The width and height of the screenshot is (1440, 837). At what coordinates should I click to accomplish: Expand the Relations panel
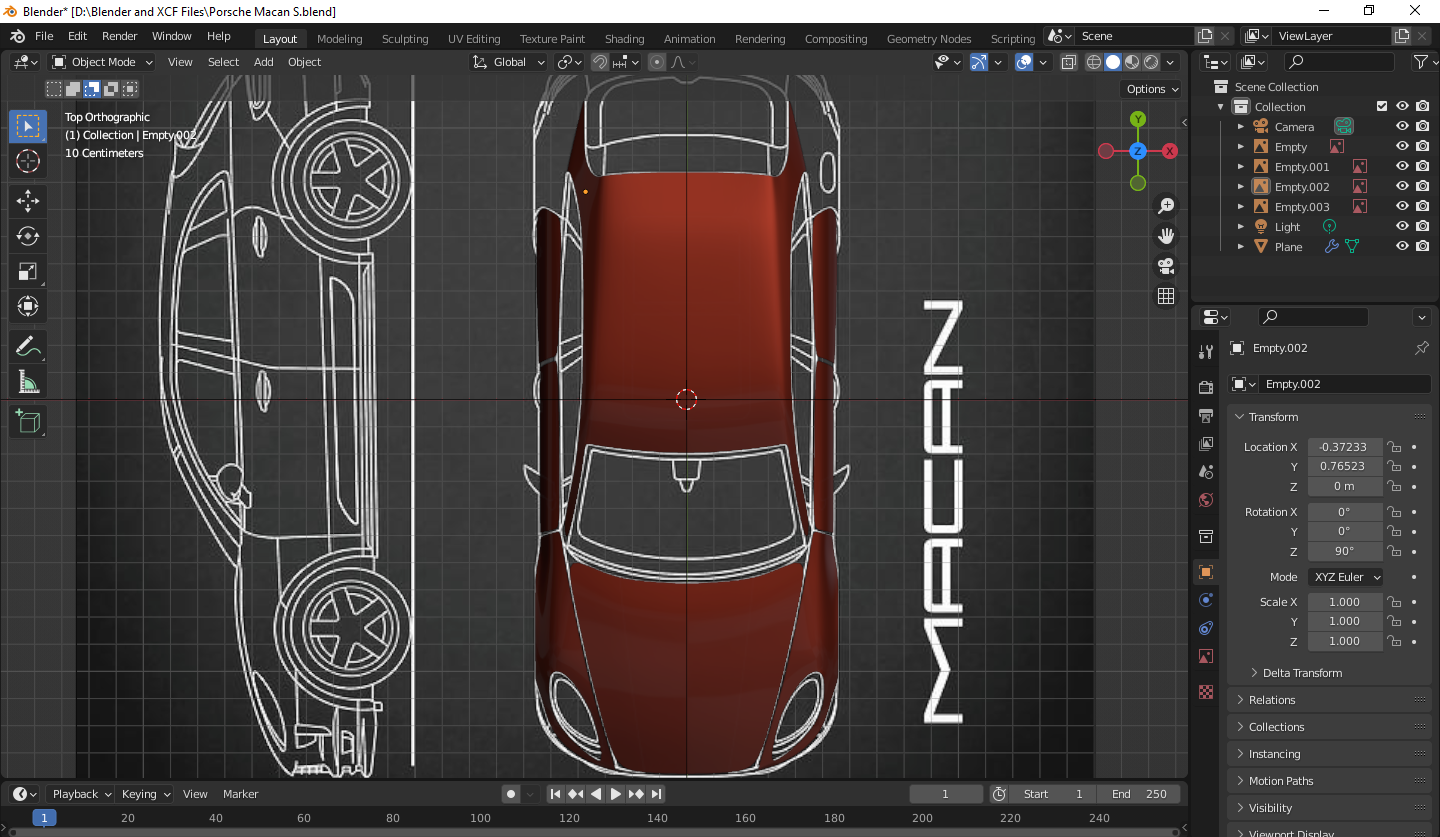pos(1329,700)
